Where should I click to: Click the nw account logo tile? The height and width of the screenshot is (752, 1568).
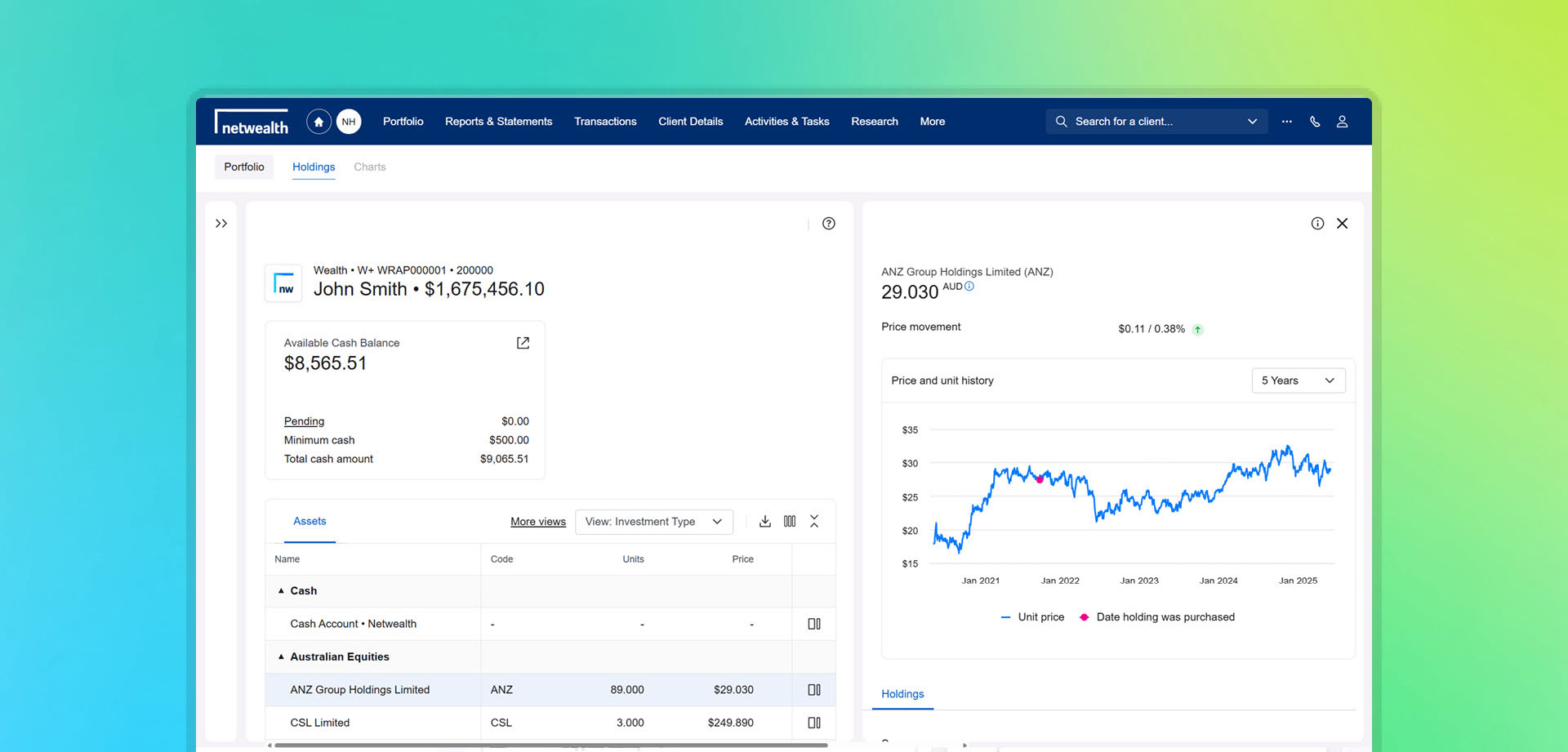283,284
